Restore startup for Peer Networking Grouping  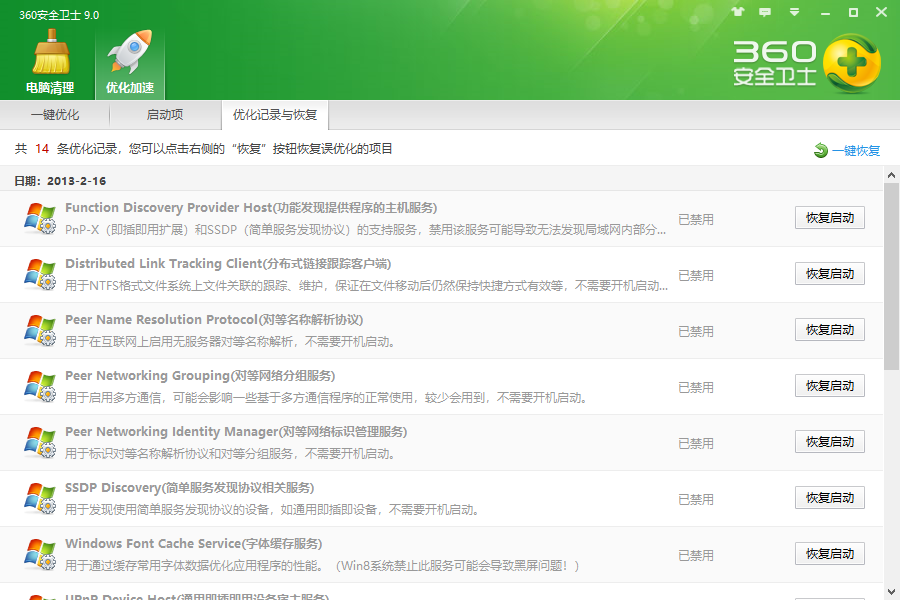pyautogui.click(x=829, y=386)
